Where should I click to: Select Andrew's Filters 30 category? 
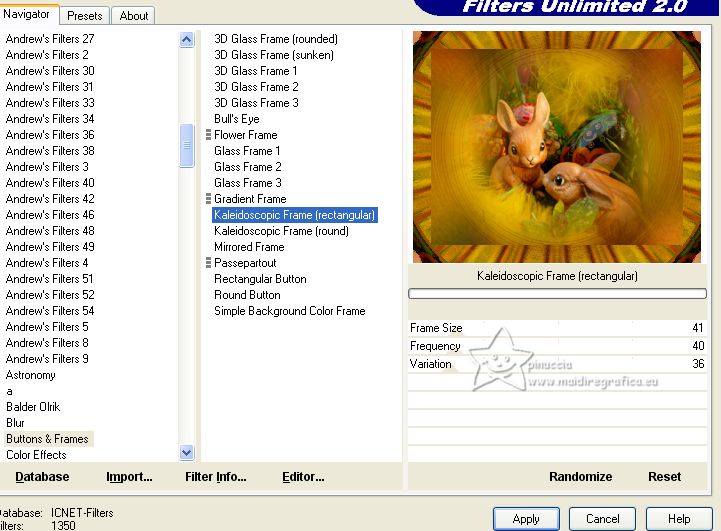point(50,71)
